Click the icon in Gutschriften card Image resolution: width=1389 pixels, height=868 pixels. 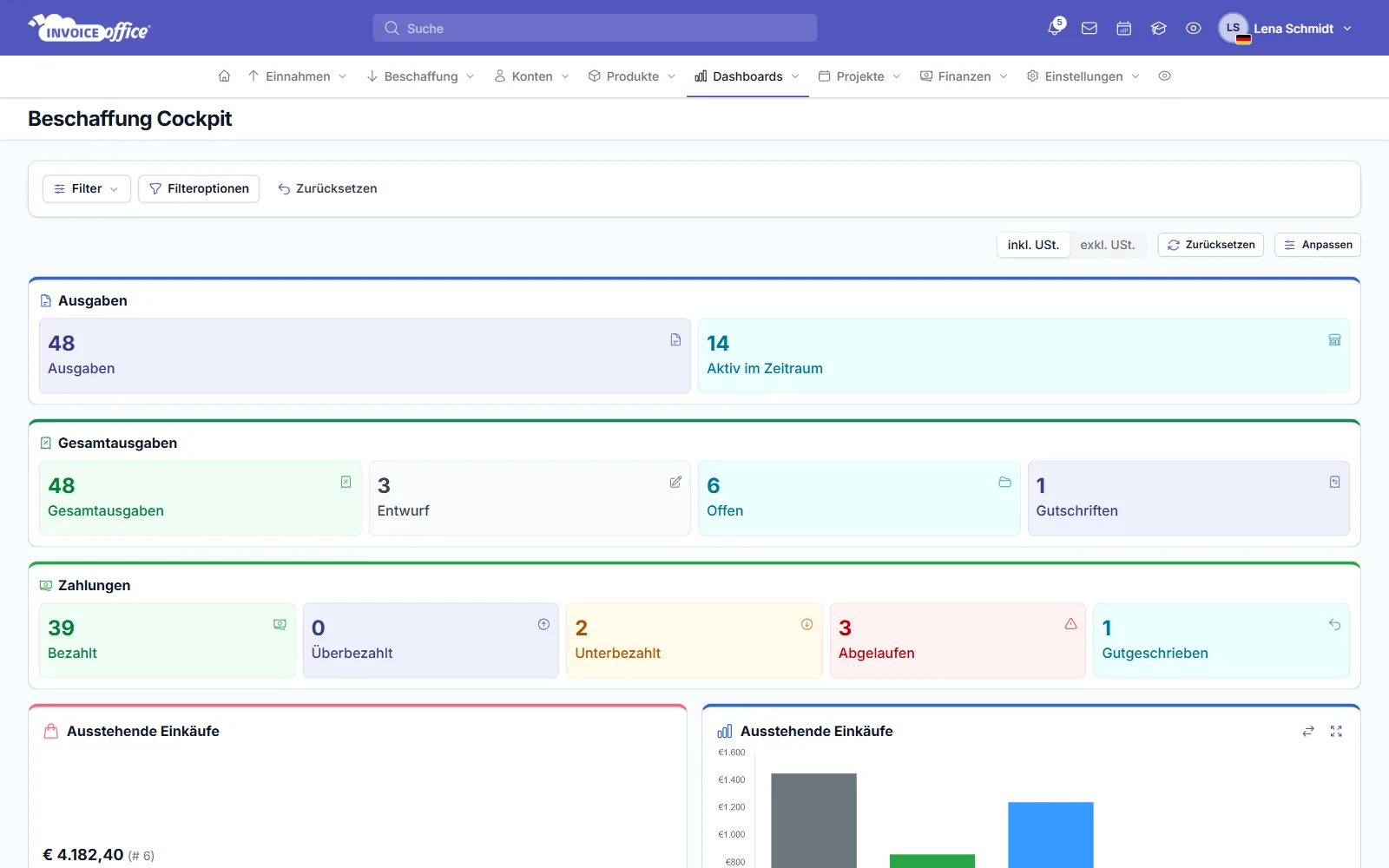coord(1334,483)
